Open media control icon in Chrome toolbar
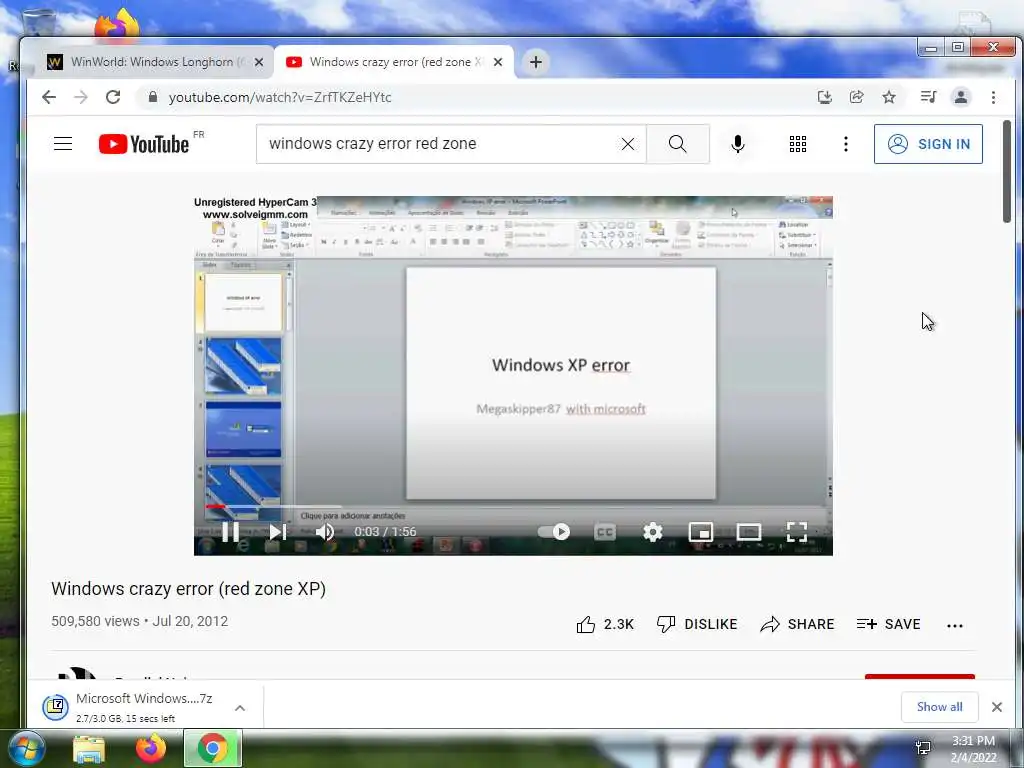Viewport: 1024px width, 768px height. [x=928, y=97]
